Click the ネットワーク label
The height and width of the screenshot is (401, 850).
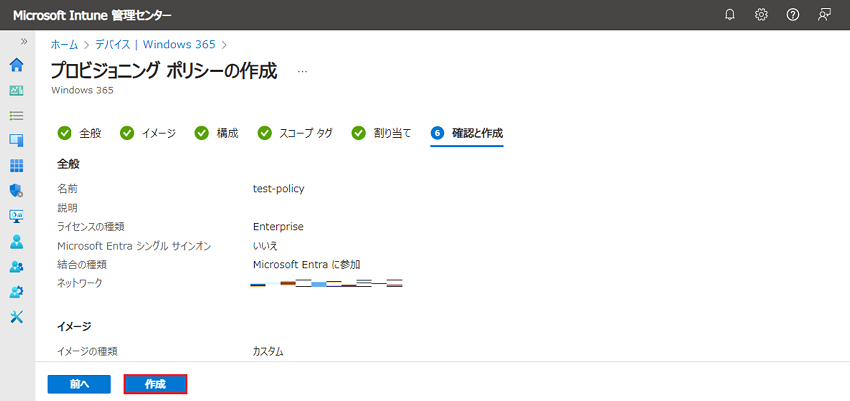[80, 283]
